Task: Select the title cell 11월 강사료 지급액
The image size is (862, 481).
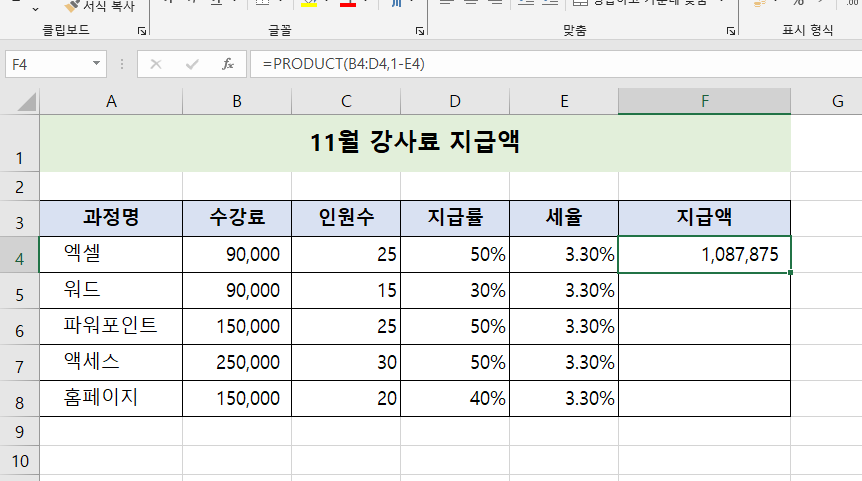Action: click(415, 143)
